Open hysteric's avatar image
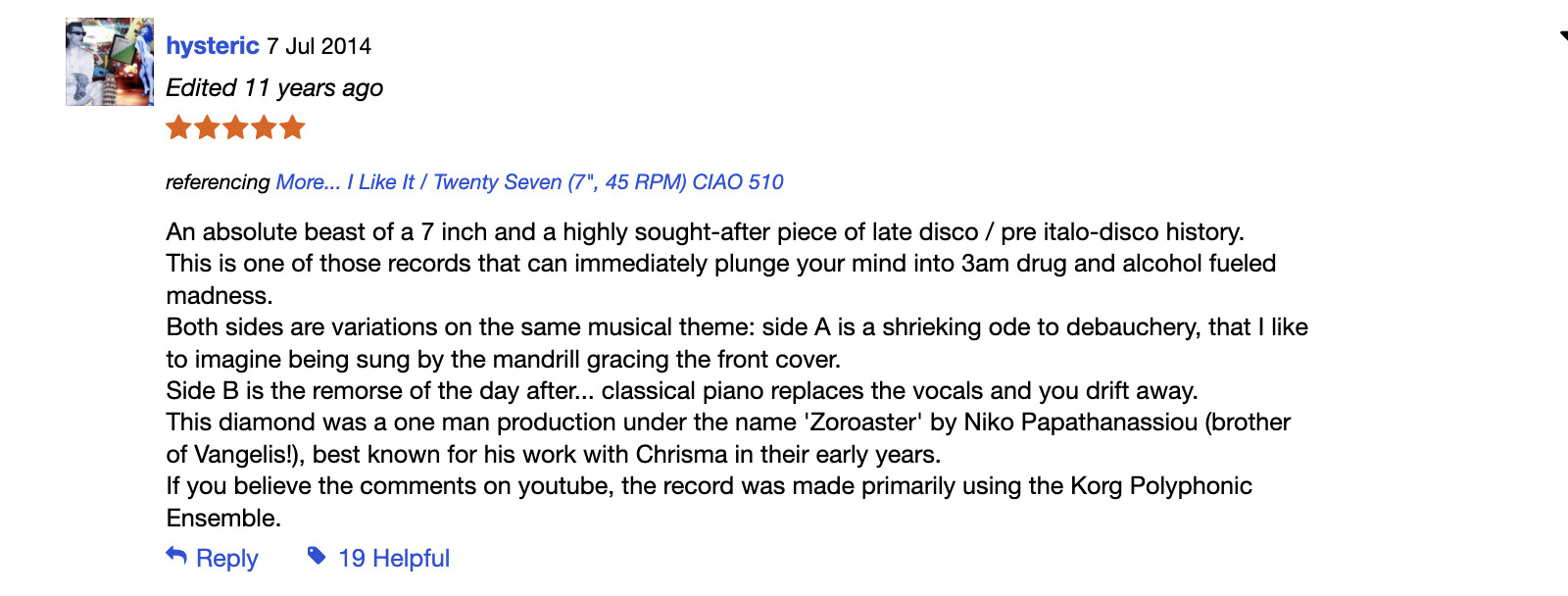The width and height of the screenshot is (1568, 596). 110,62
